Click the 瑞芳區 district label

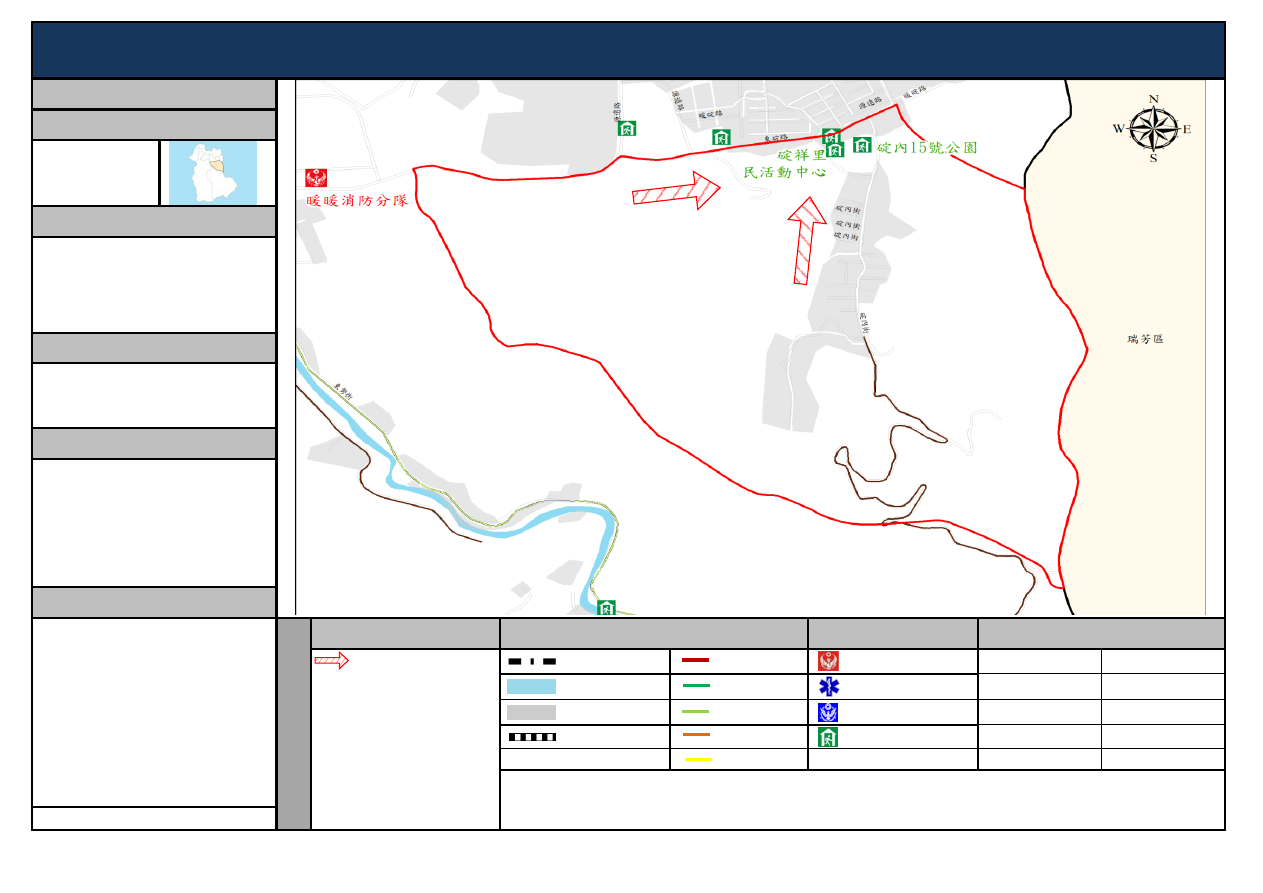pos(1145,340)
